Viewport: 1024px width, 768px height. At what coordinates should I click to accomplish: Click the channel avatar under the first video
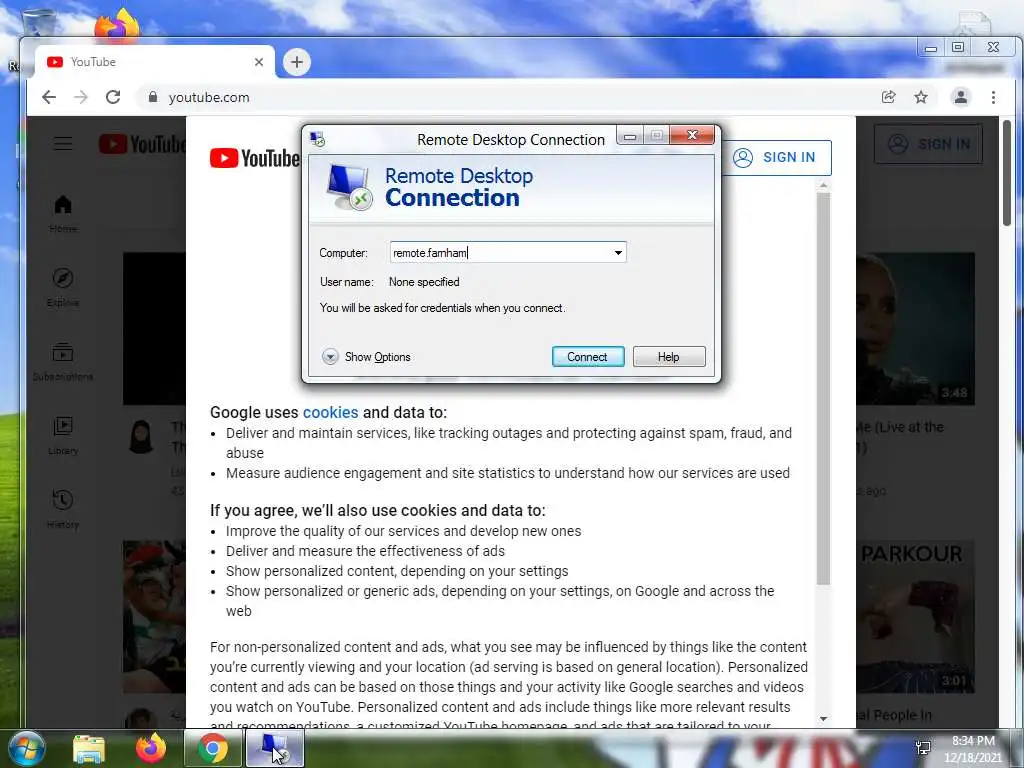pyautogui.click(x=141, y=437)
